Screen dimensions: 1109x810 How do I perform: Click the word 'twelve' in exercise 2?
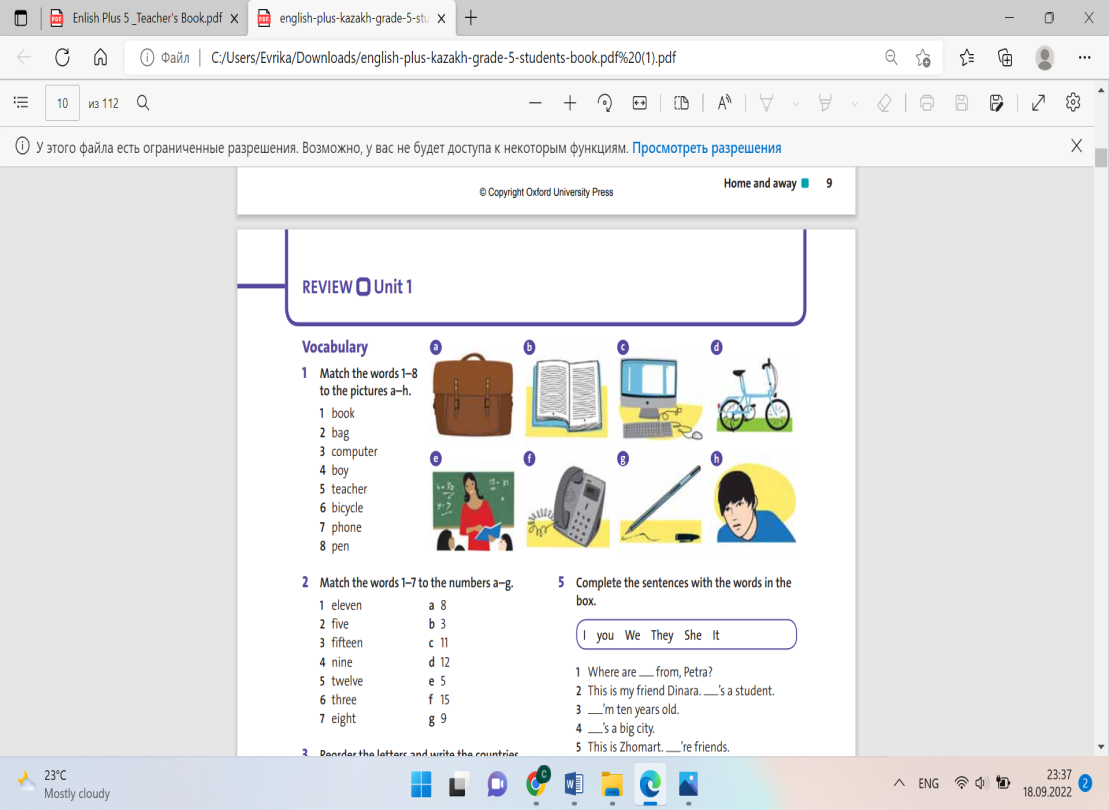point(347,681)
